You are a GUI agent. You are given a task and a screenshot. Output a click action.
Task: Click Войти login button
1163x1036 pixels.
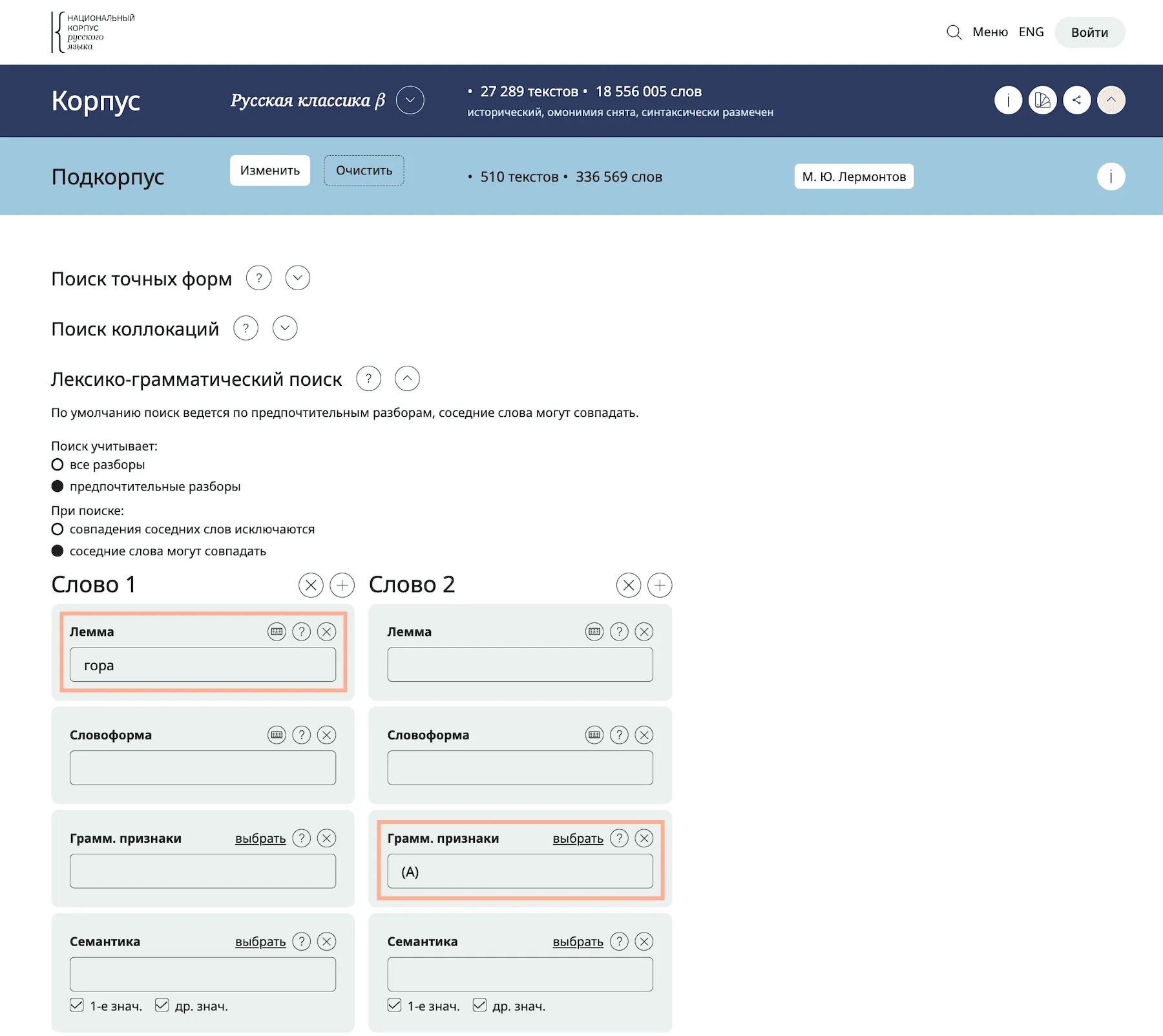(1089, 32)
